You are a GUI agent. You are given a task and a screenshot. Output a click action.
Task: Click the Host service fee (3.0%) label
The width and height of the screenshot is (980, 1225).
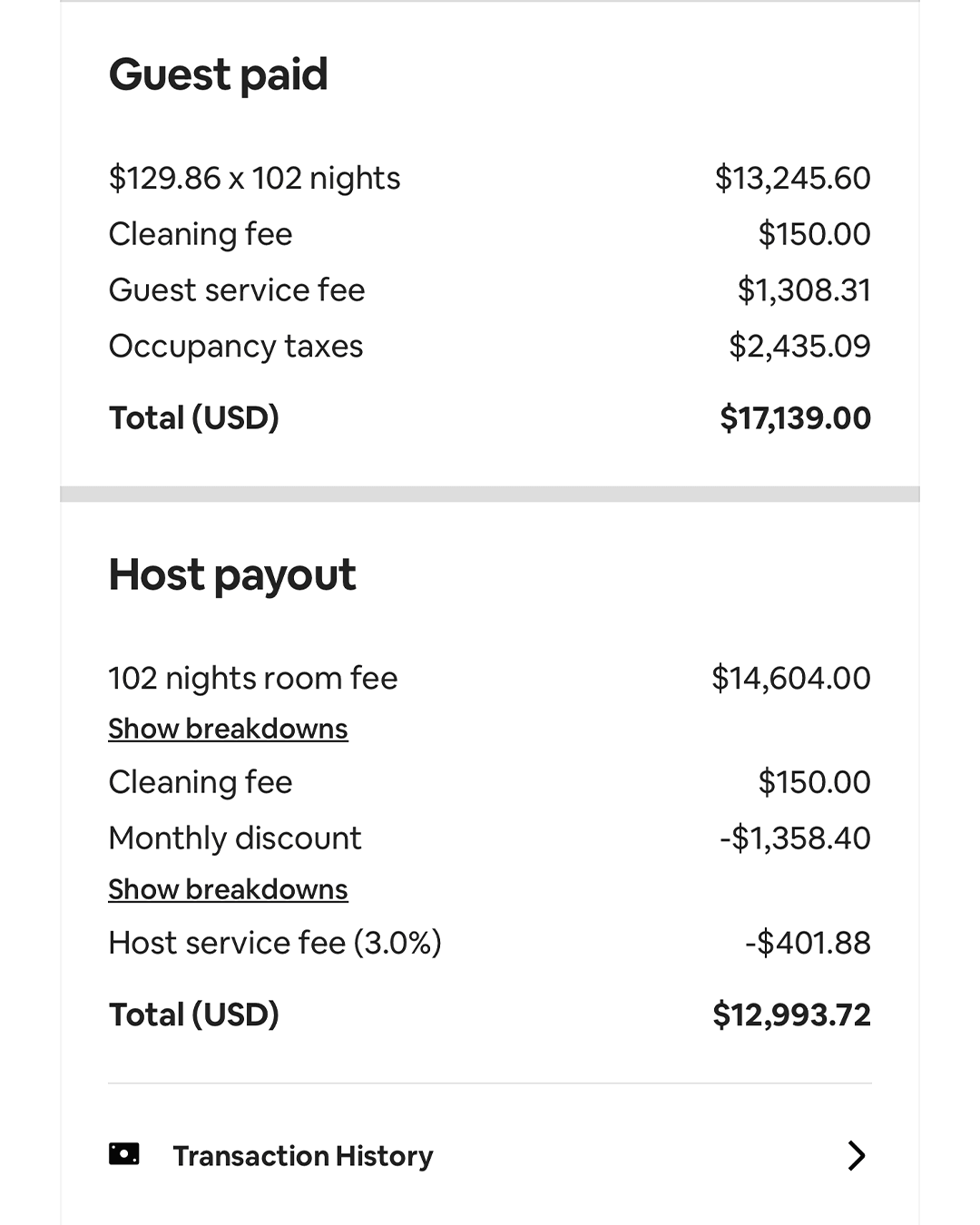click(x=275, y=943)
